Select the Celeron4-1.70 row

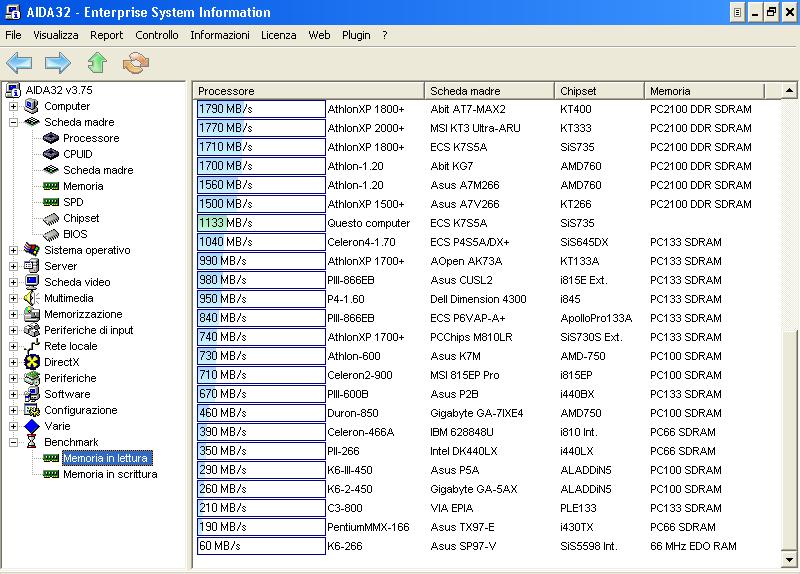pos(488,242)
